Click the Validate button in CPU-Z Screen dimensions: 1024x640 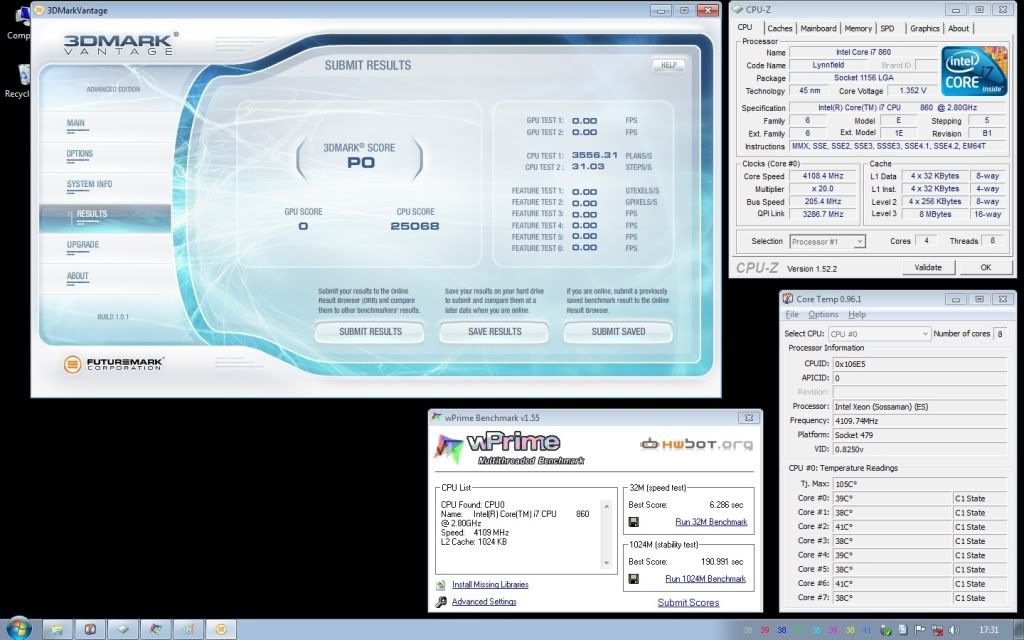point(928,267)
